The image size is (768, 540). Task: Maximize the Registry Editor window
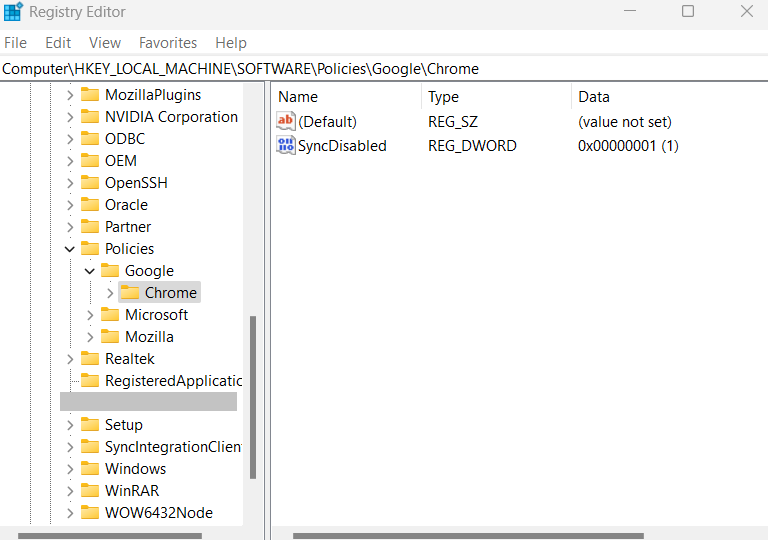(688, 11)
